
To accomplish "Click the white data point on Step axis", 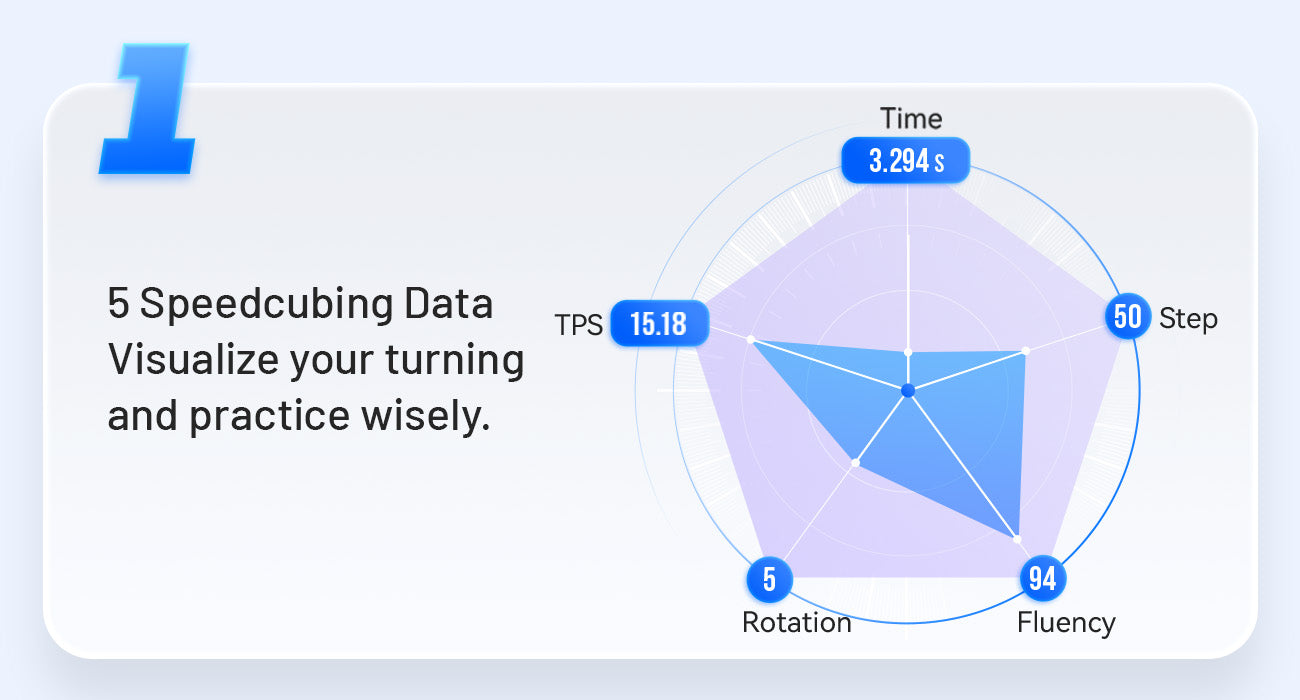I will pyautogui.click(x=1026, y=352).
